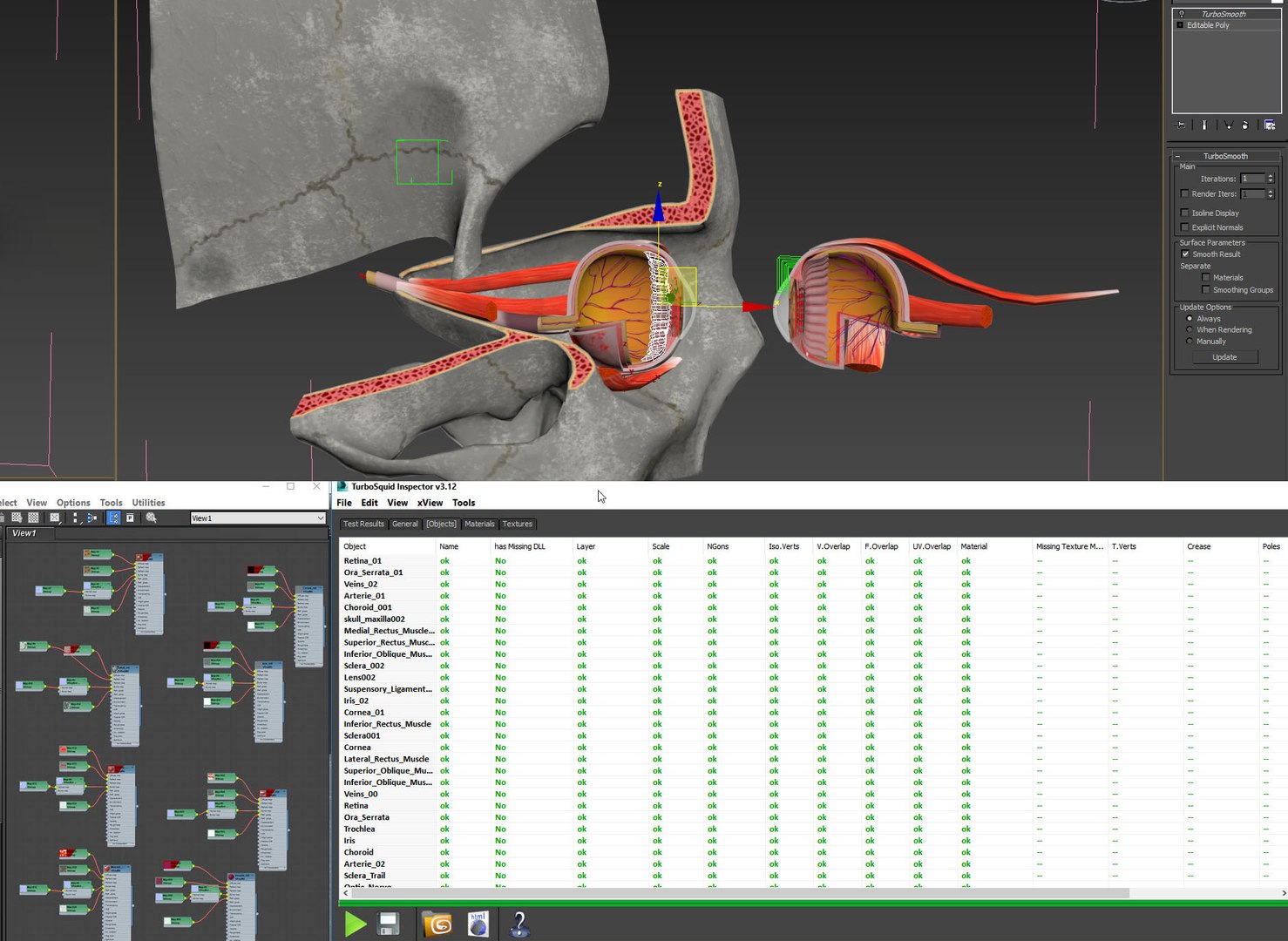Export the report with the html globe icon
Screen dimensions: 1288x941
click(x=478, y=924)
